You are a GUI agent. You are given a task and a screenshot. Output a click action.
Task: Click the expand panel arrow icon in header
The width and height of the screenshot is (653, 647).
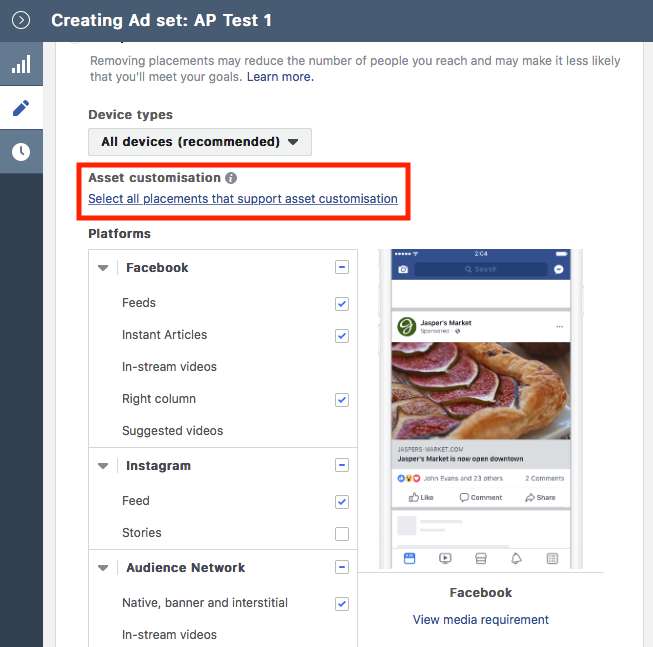click(21, 20)
